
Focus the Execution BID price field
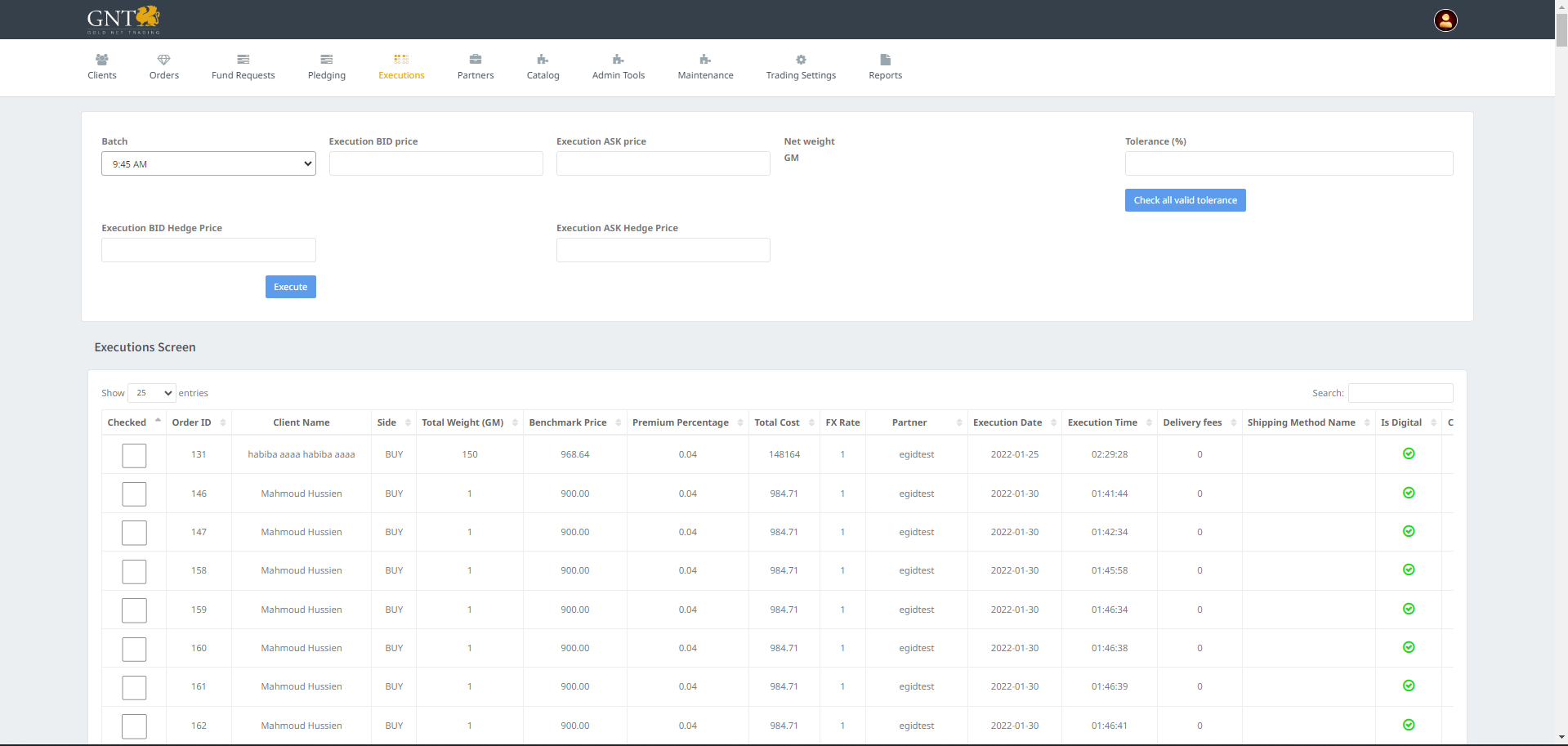click(436, 163)
